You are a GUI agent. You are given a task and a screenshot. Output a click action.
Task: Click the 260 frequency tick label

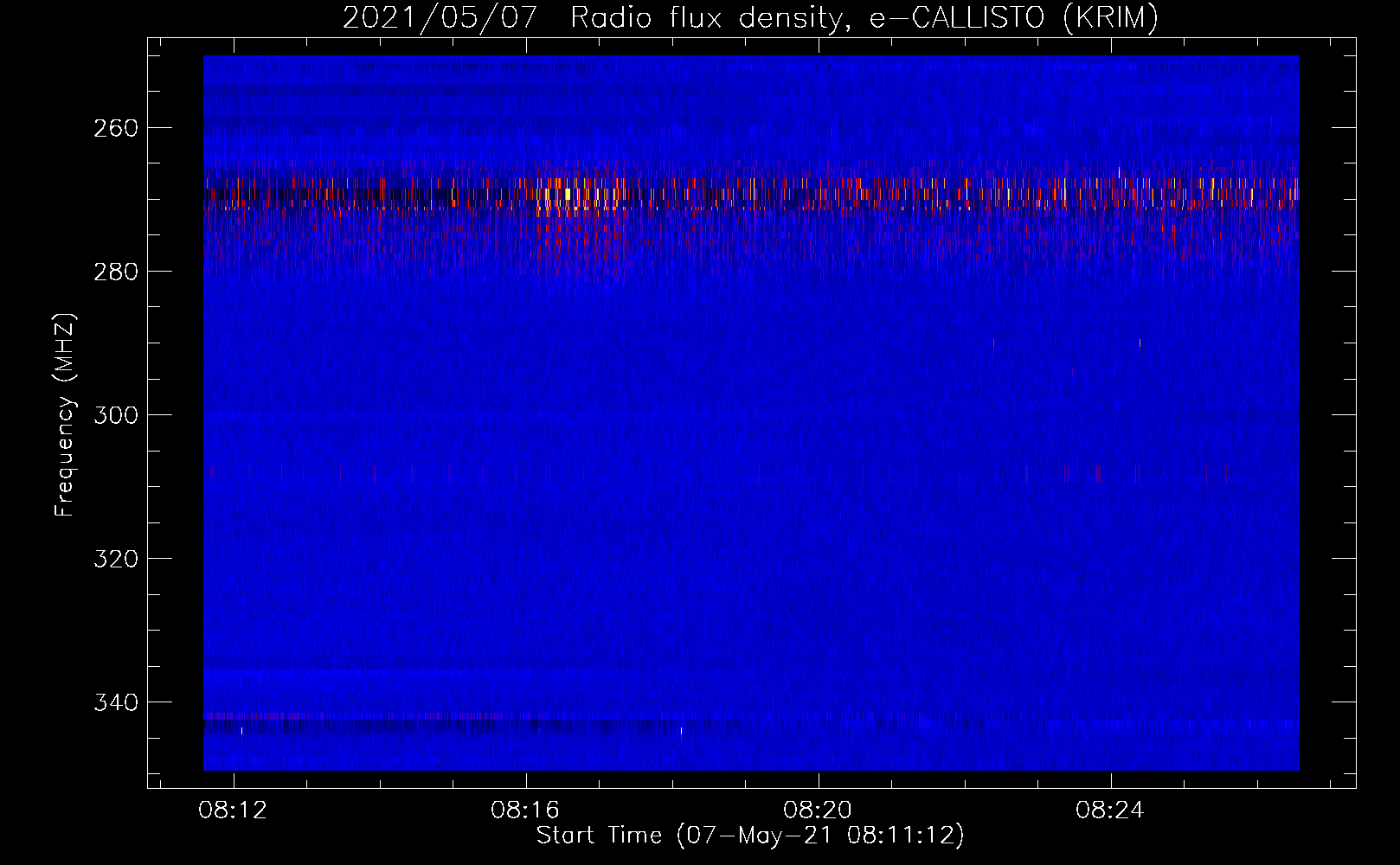(115, 128)
